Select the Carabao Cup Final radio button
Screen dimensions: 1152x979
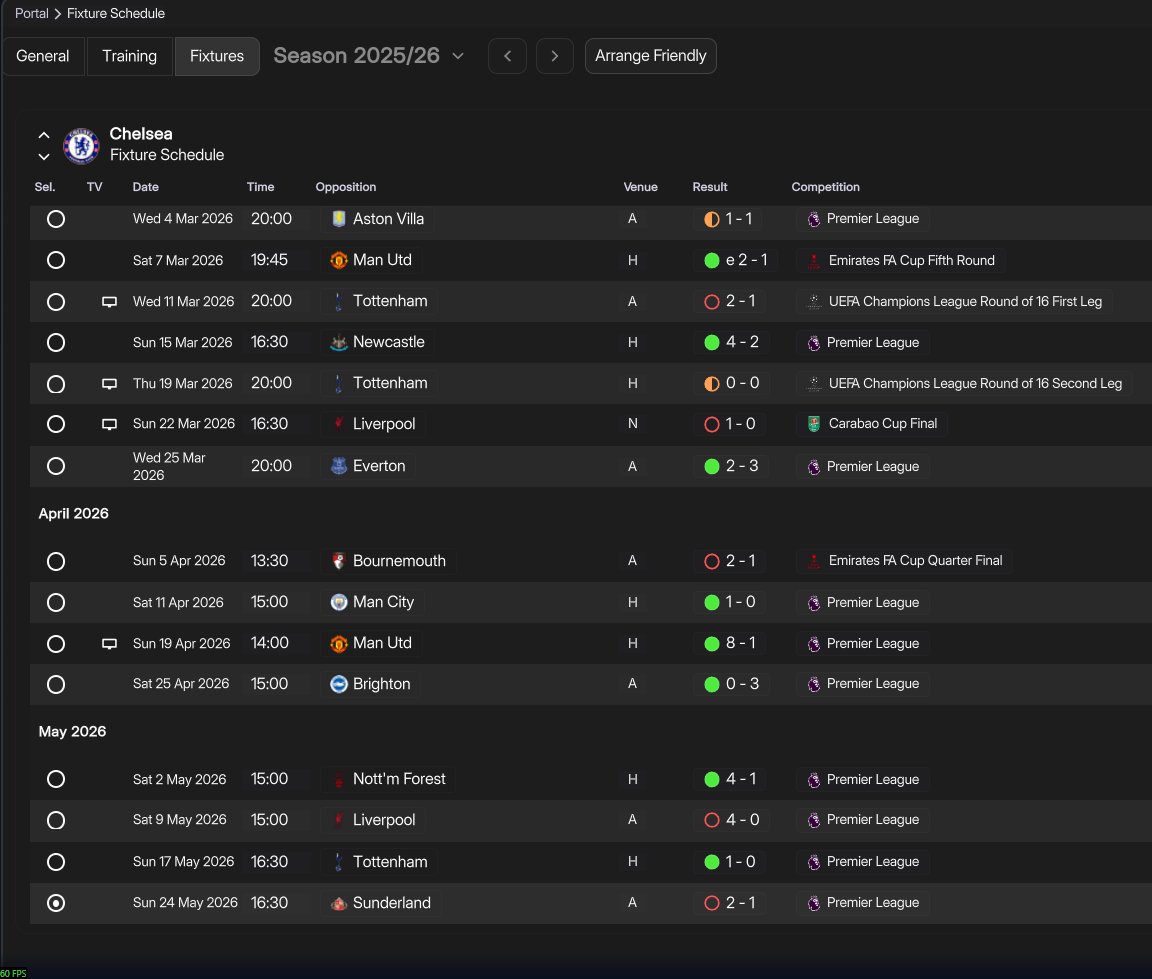click(56, 424)
